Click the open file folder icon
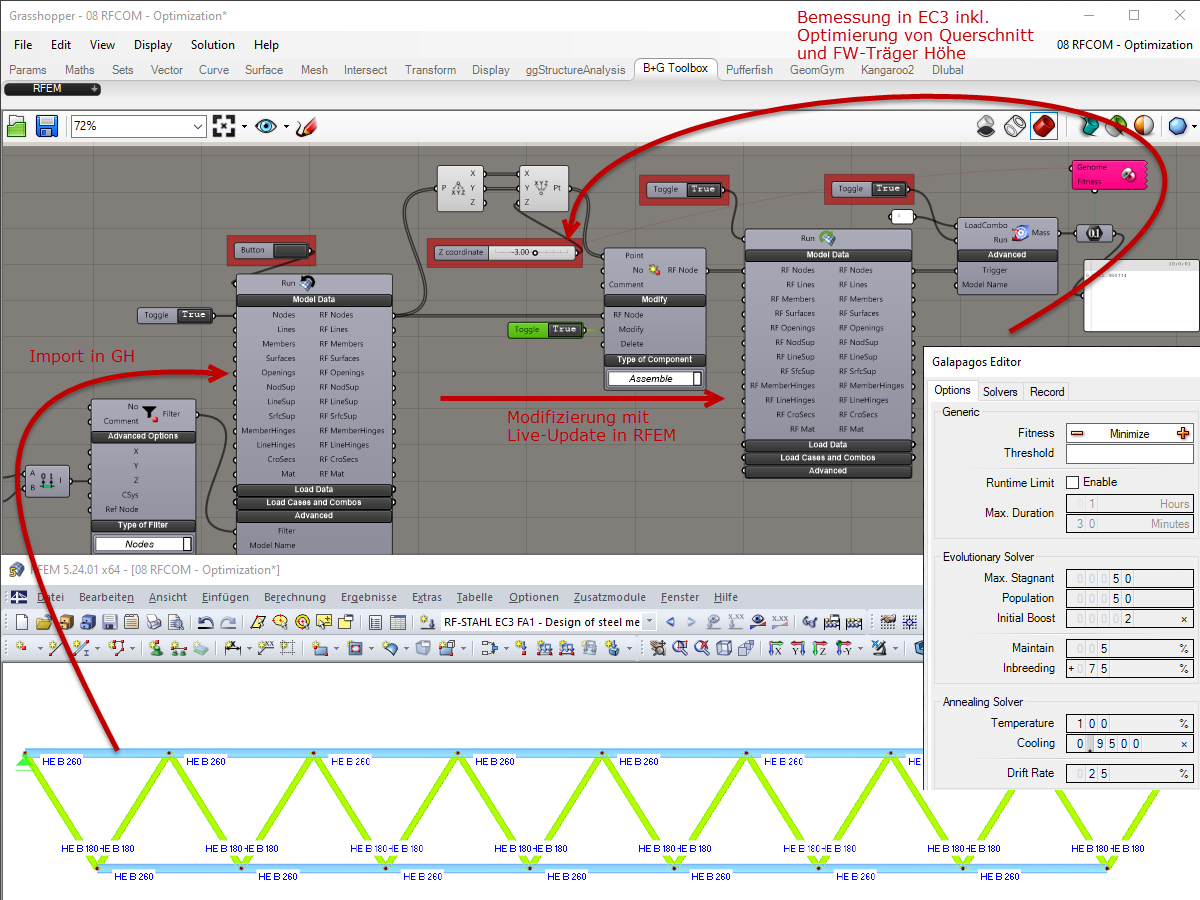1200x900 pixels. (x=17, y=126)
